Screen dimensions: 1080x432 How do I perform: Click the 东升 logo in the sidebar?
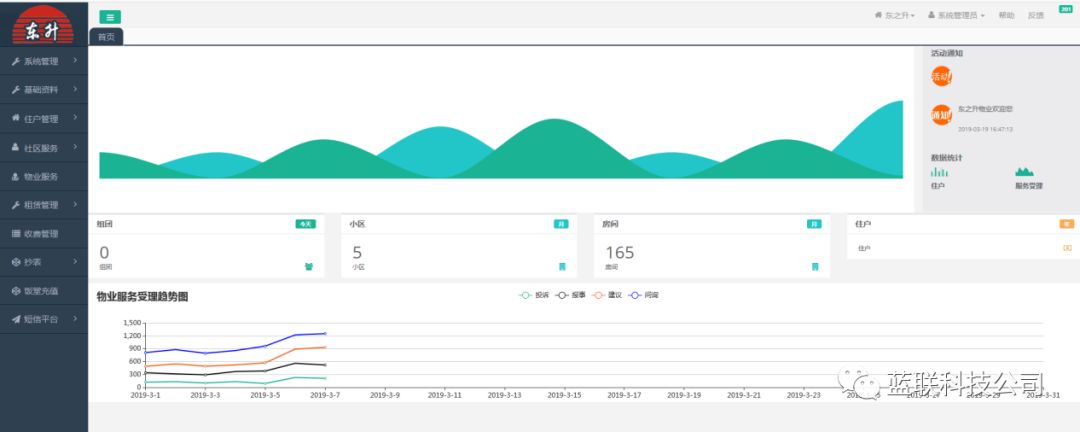tap(43, 24)
